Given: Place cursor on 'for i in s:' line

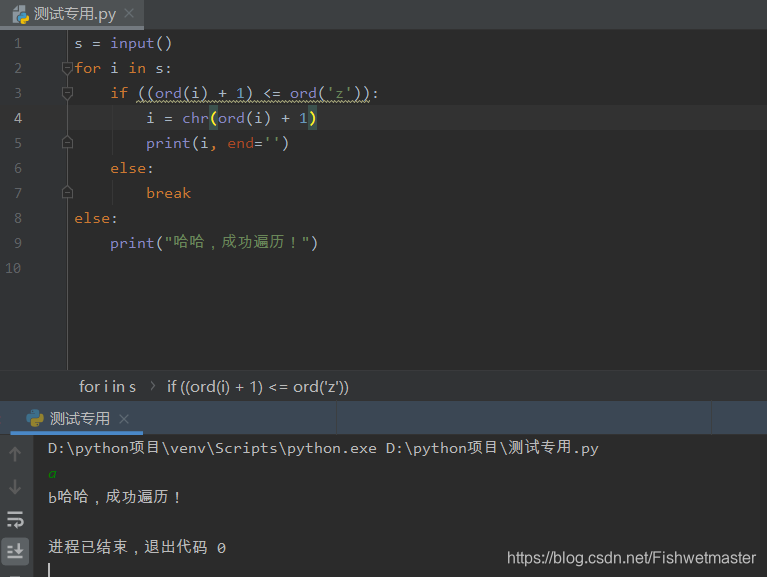Looking at the screenshot, I should point(123,68).
